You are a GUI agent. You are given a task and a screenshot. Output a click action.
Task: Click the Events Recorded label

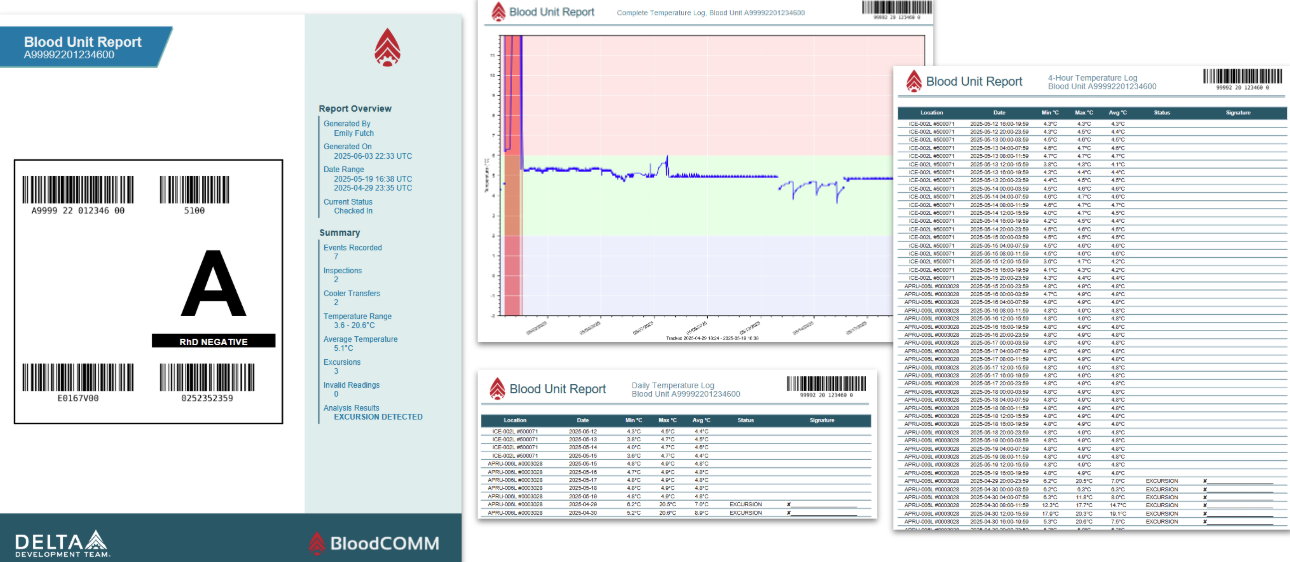[x=352, y=247]
